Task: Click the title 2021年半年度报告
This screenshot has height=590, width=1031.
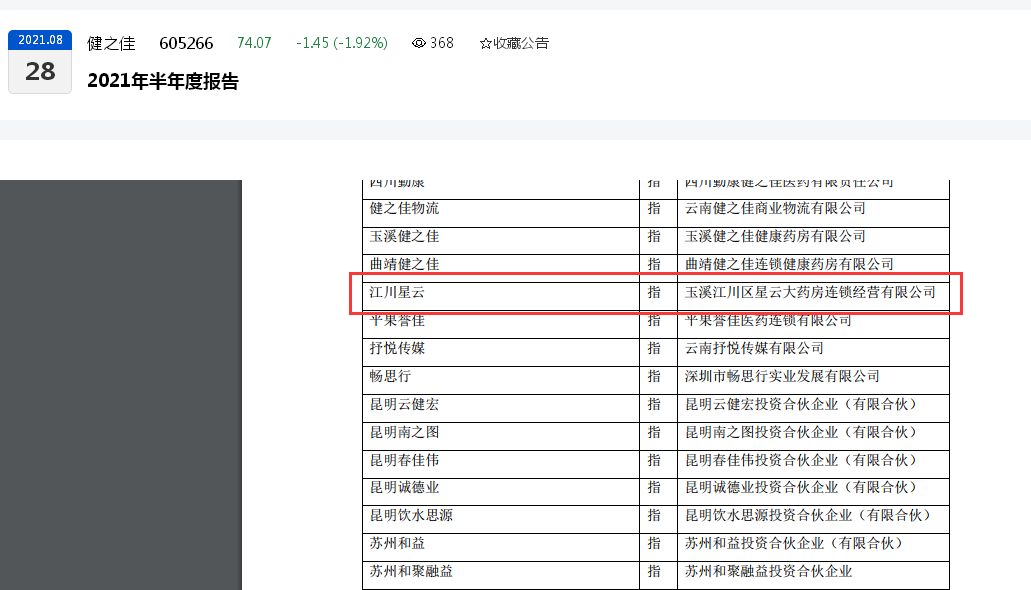Action: coord(162,82)
